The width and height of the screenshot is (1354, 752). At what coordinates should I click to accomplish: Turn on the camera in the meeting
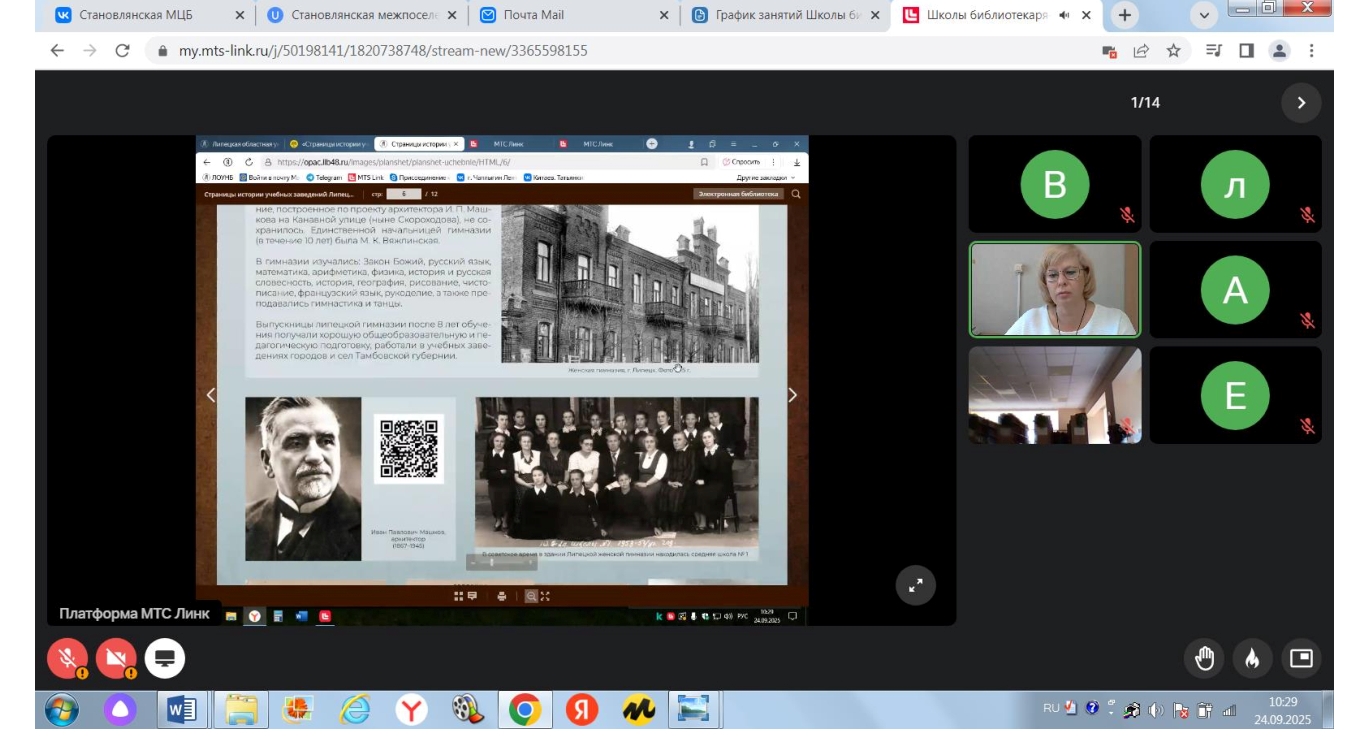pyautogui.click(x=116, y=658)
